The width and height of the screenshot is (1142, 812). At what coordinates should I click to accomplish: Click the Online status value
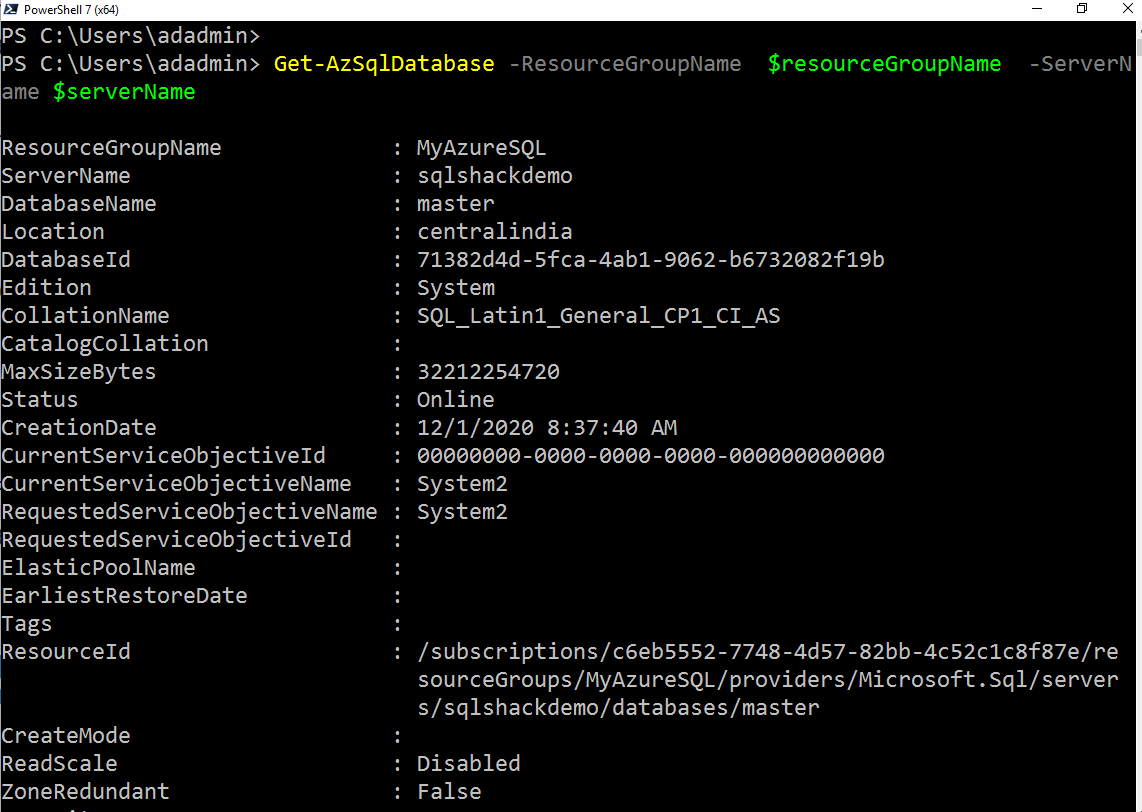[x=455, y=400]
